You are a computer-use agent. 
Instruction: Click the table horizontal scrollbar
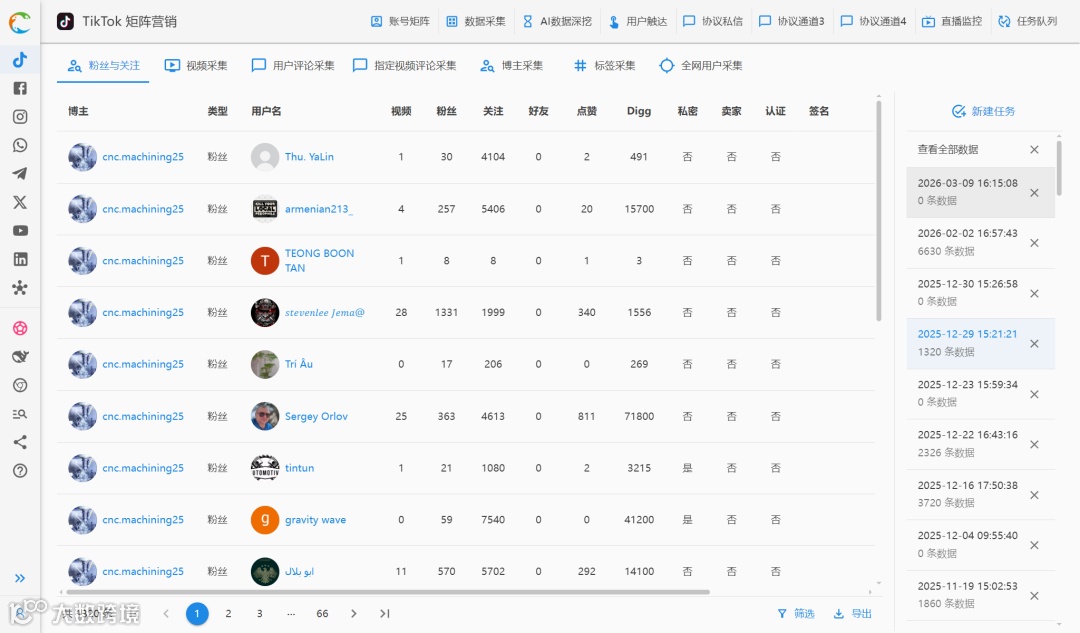pos(388,592)
